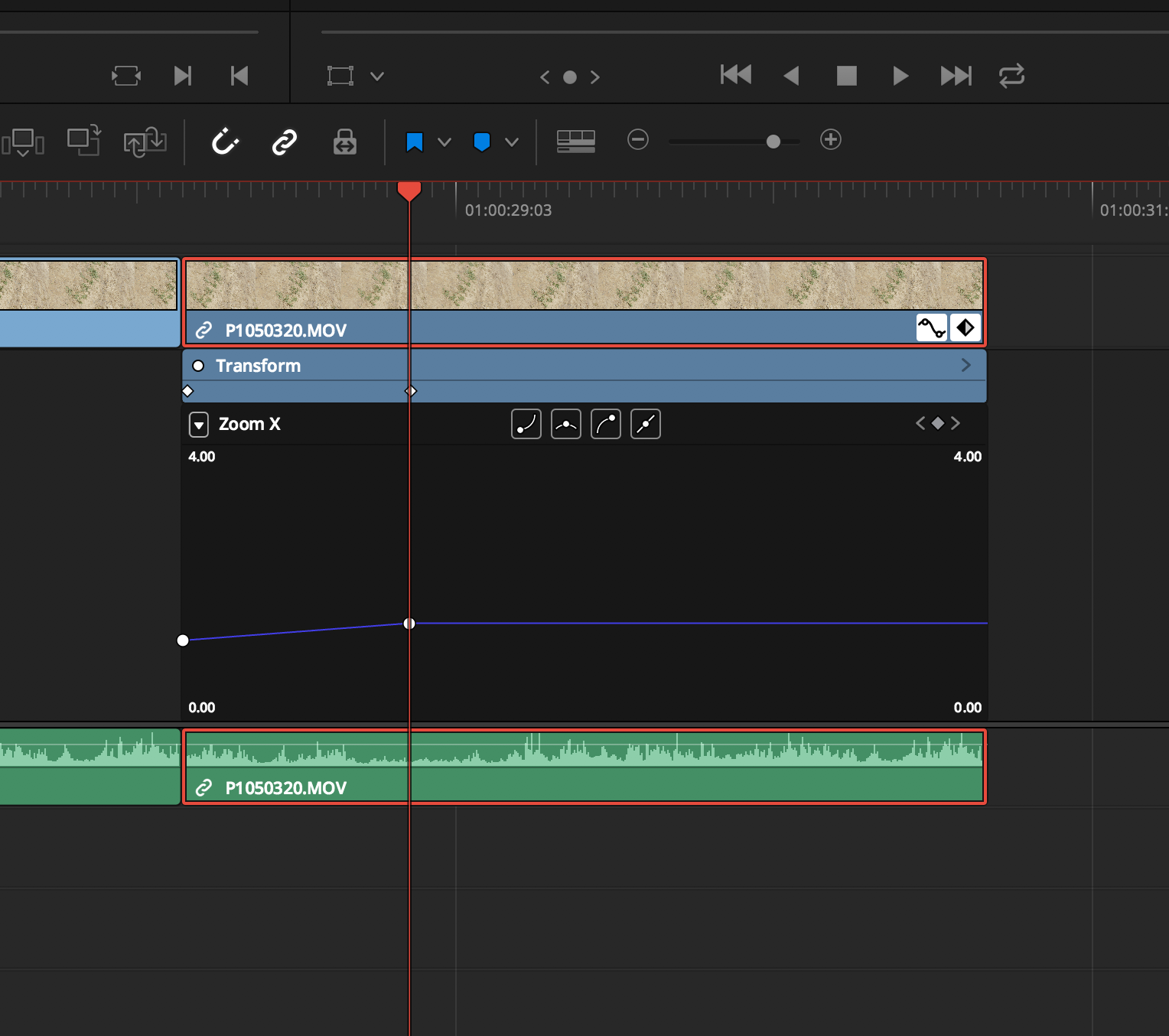Screen dimensions: 1169x1036
Task: Jump to the source viewer's previous edit
Action: pos(239,76)
